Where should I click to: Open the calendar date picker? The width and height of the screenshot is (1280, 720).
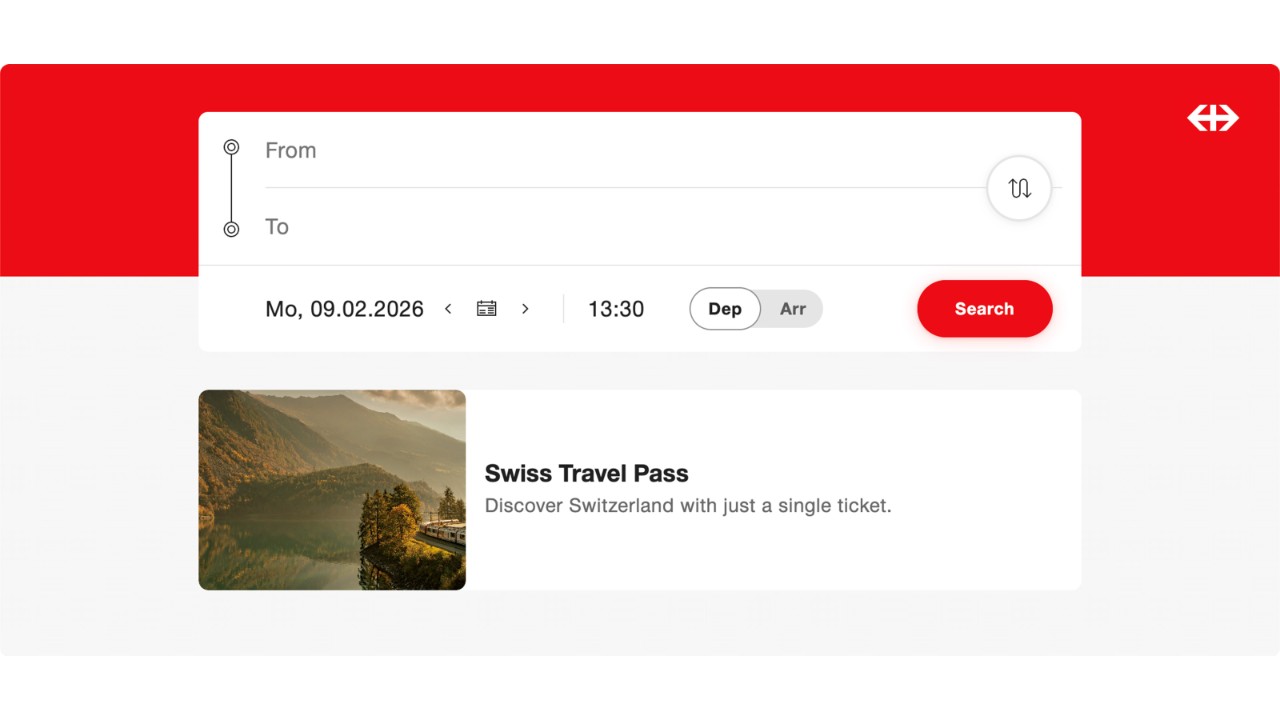click(x=487, y=309)
